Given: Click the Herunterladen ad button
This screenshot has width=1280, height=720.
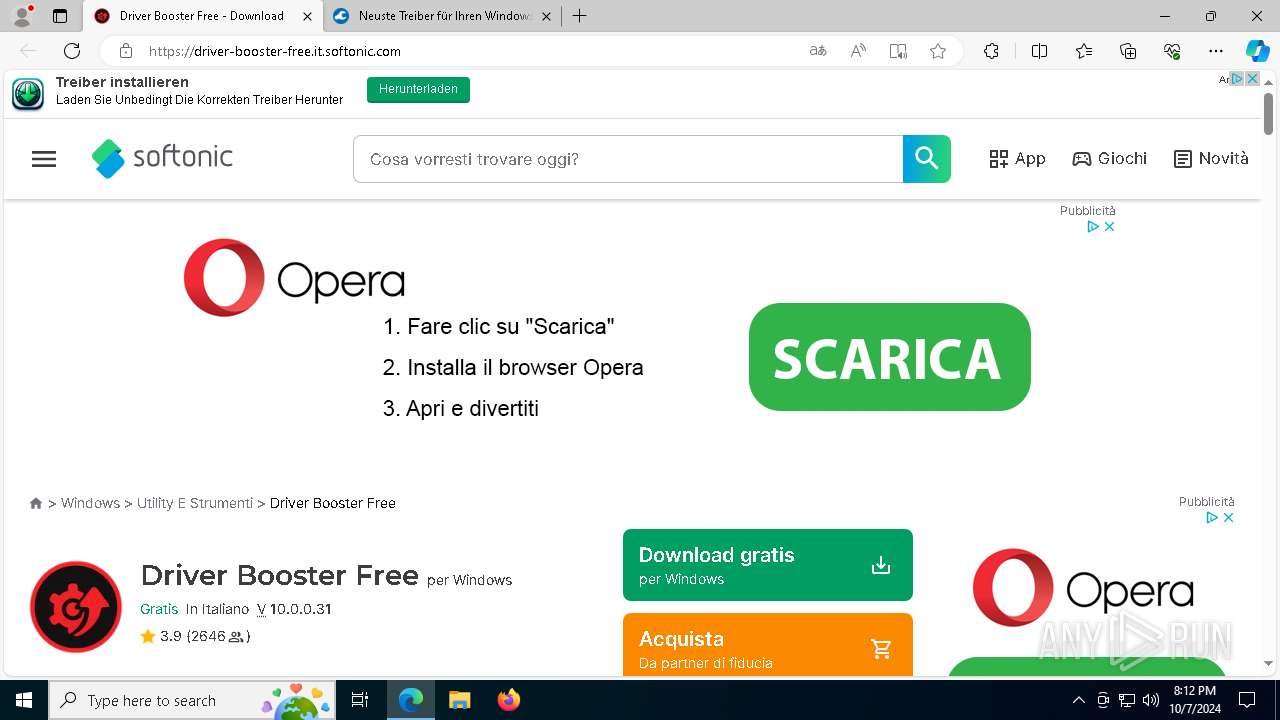Looking at the screenshot, I should [x=418, y=89].
